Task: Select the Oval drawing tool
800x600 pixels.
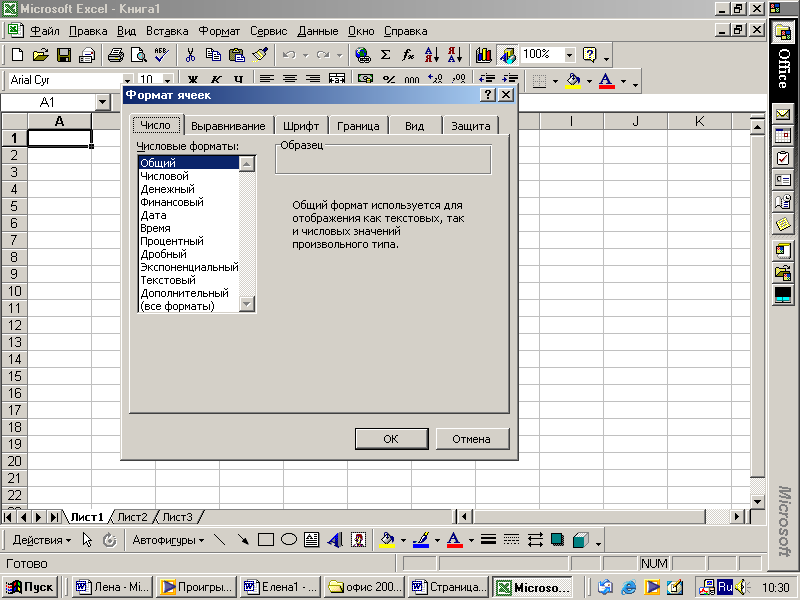Action: point(289,540)
